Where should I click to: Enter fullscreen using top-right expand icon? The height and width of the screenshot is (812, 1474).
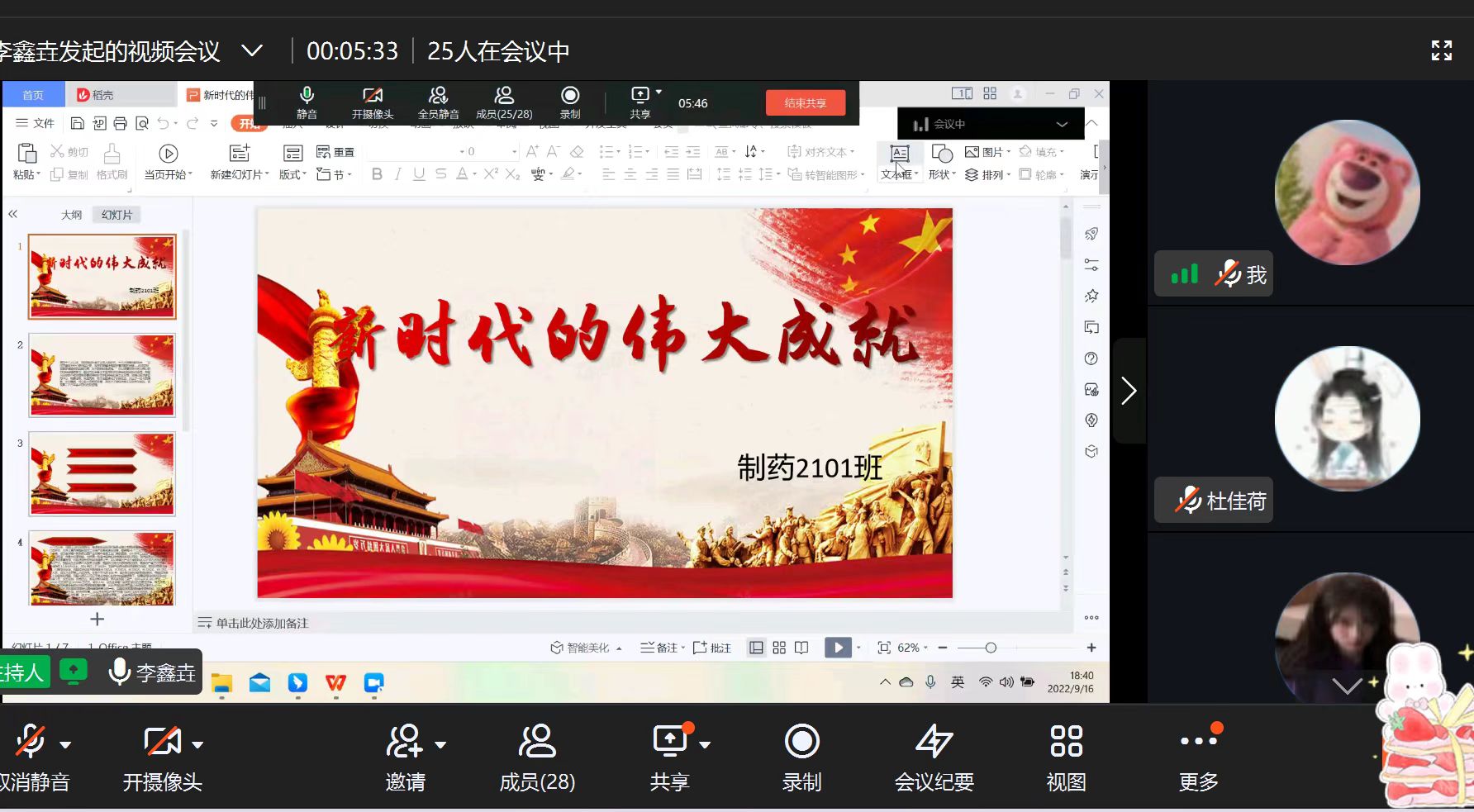[1441, 51]
